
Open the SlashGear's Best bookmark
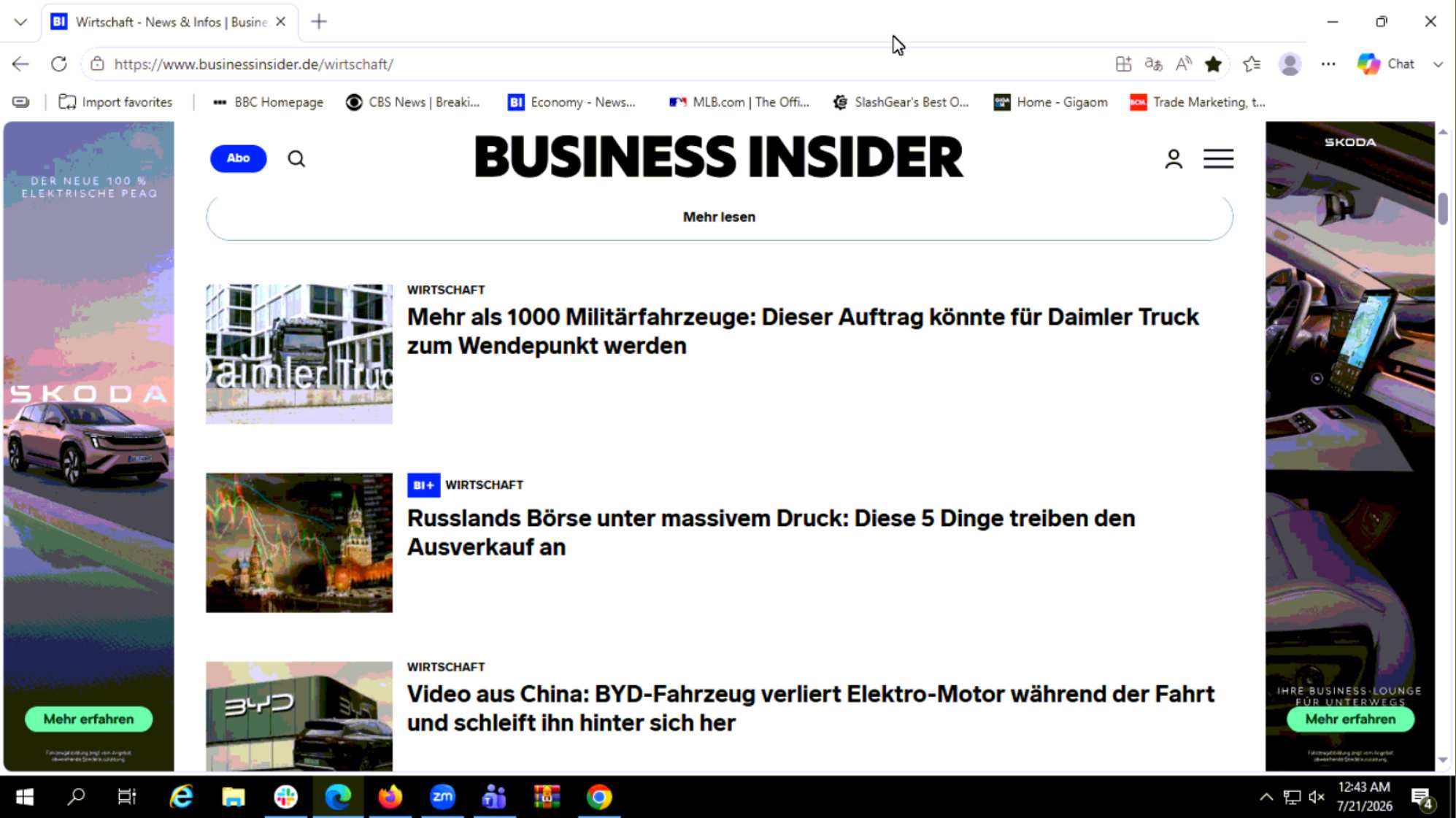(x=901, y=102)
